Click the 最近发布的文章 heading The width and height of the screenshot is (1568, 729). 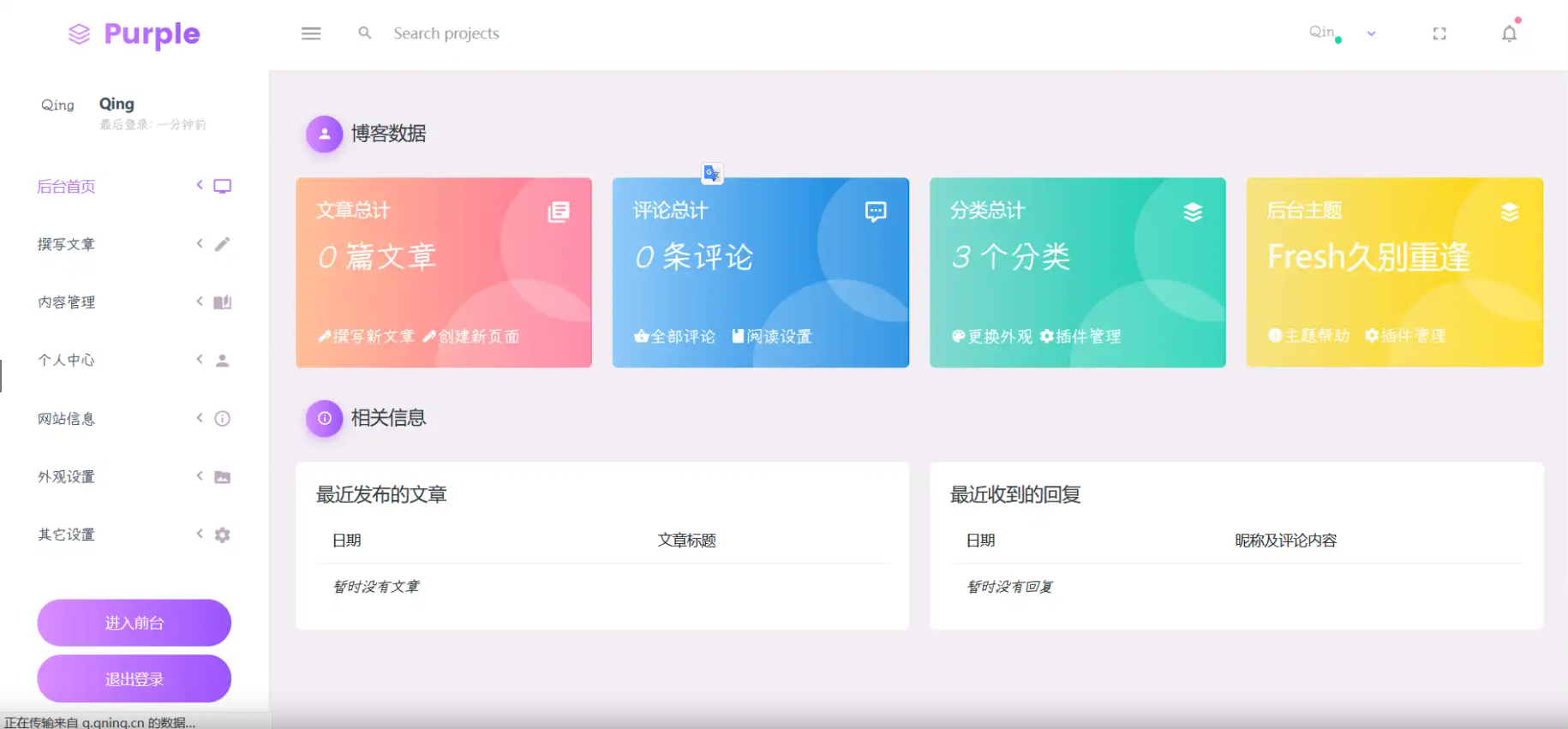[381, 494]
